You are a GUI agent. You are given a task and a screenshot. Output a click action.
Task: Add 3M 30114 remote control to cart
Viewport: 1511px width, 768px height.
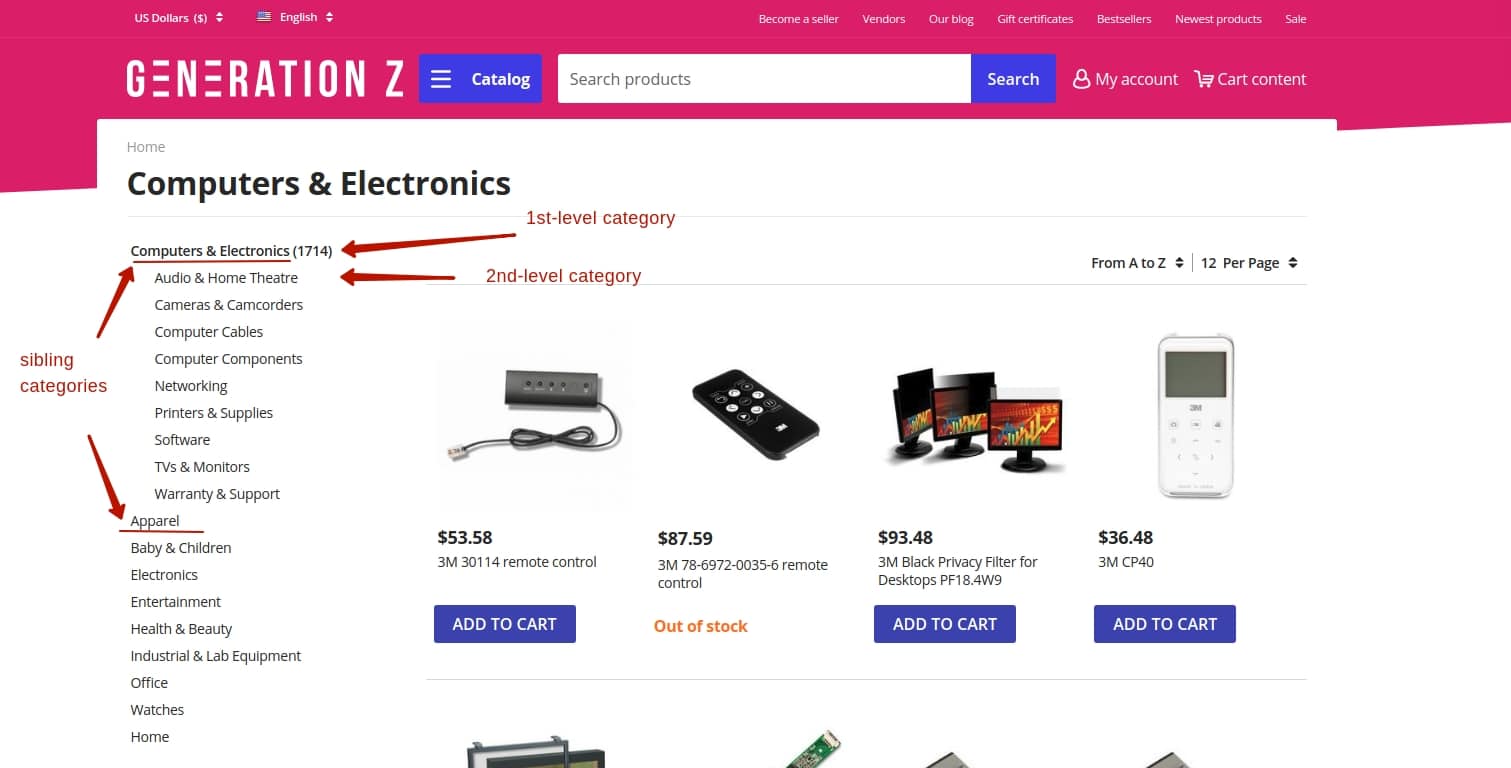click(x=504, y=623)
